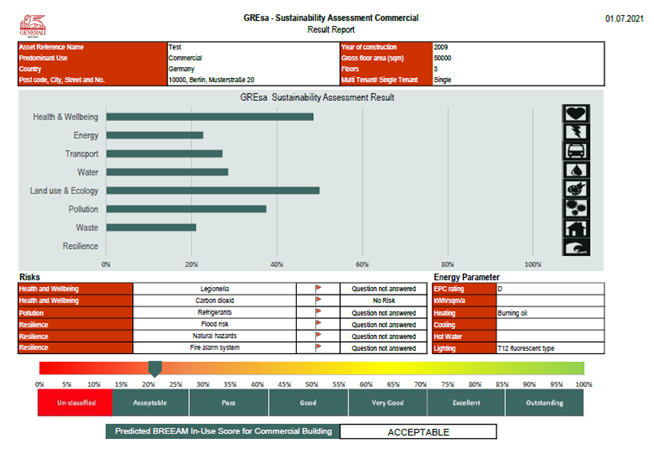Screen dimensions: 654x449
Task: Click the score marker on gradient bar
Action: (x=155, y=369)
